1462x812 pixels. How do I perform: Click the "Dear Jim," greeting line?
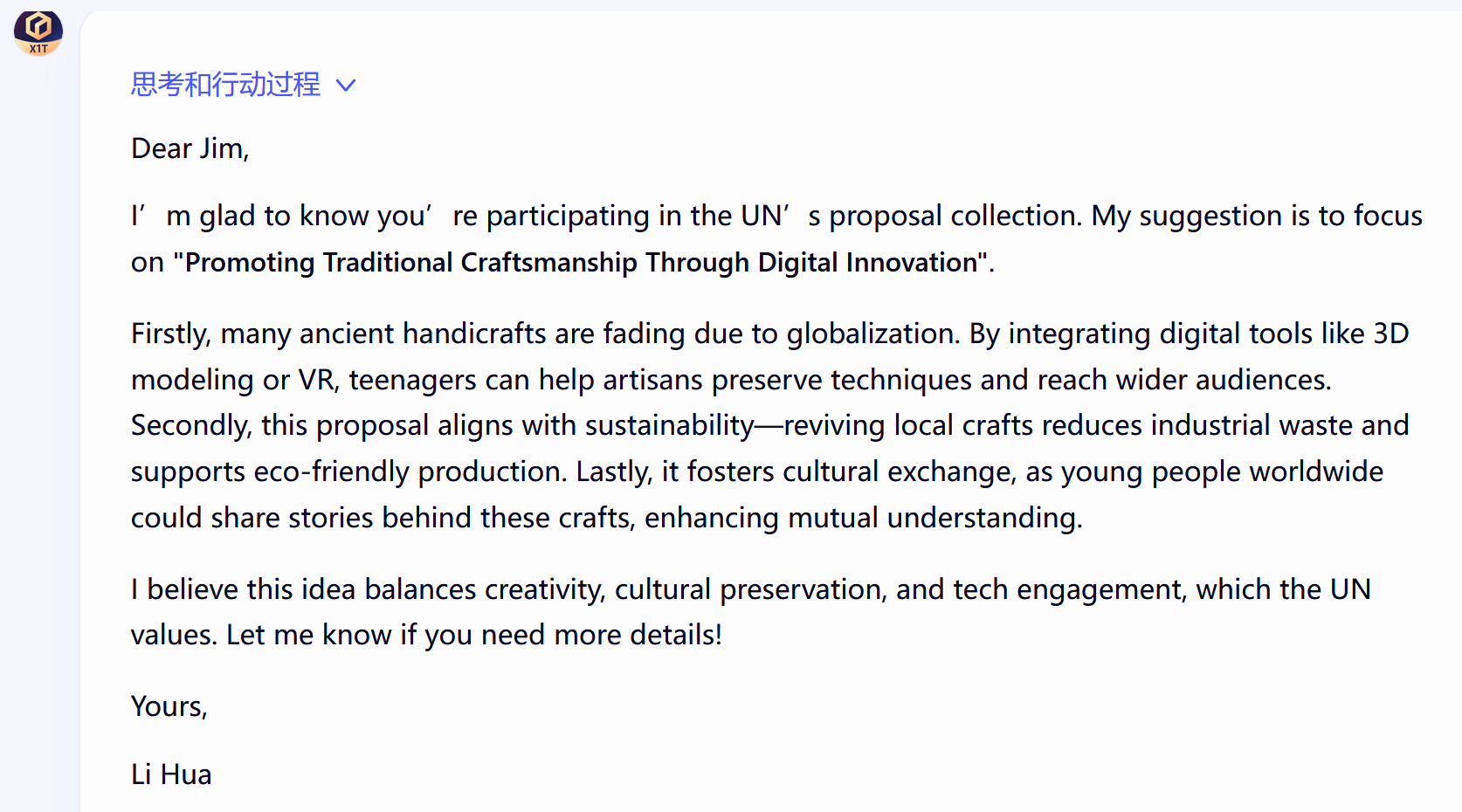click(x=190, y=148)
